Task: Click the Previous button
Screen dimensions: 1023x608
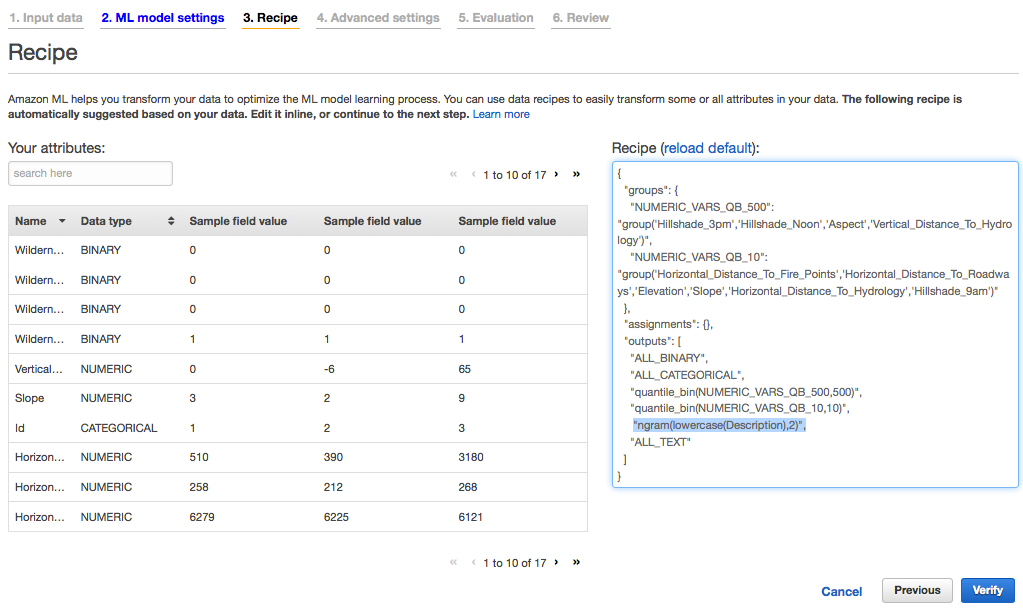Action: click(917, 590)
